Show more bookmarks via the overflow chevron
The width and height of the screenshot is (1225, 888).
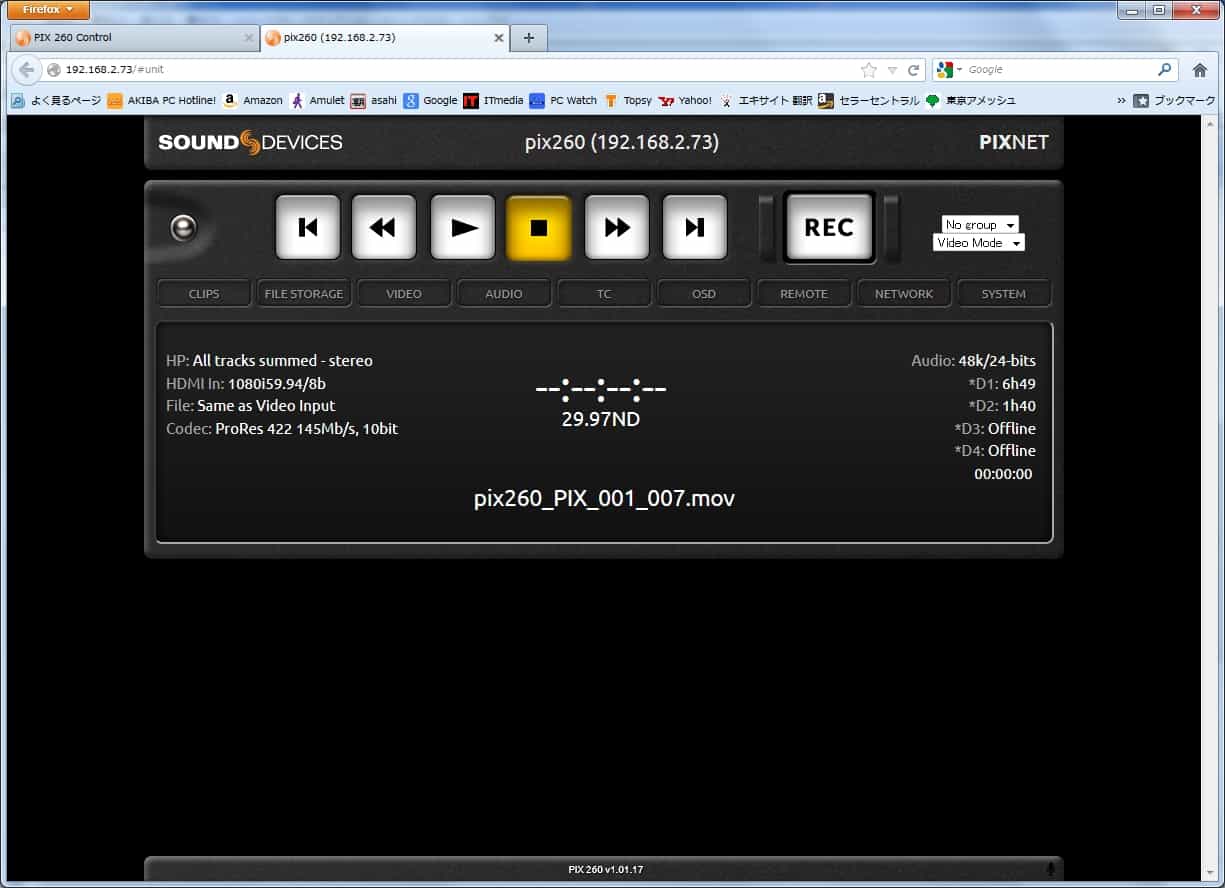1121,100
